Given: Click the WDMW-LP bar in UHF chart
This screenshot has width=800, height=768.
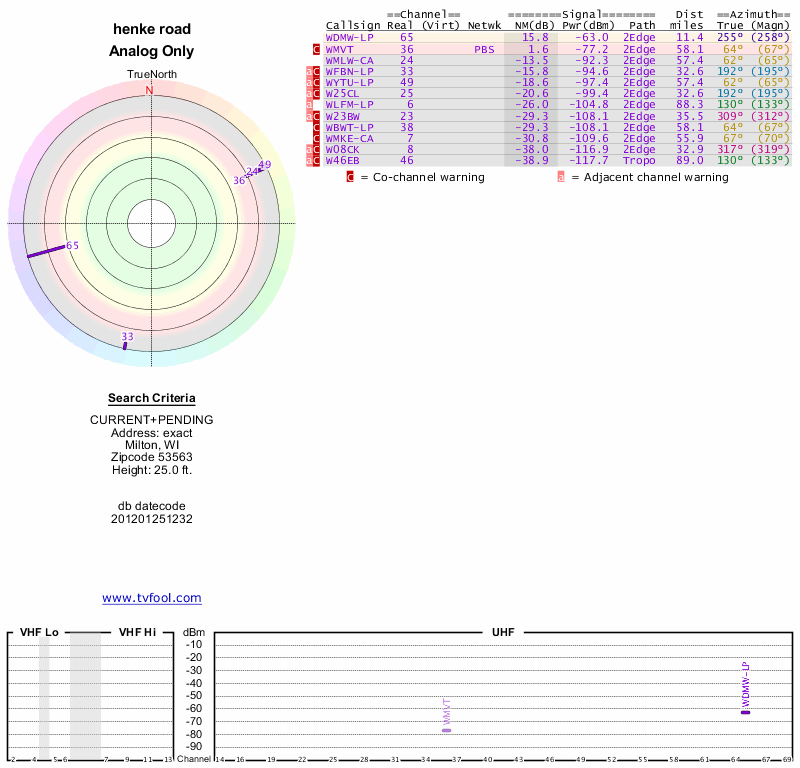Looking at the screenshot, I should (745, 712).
